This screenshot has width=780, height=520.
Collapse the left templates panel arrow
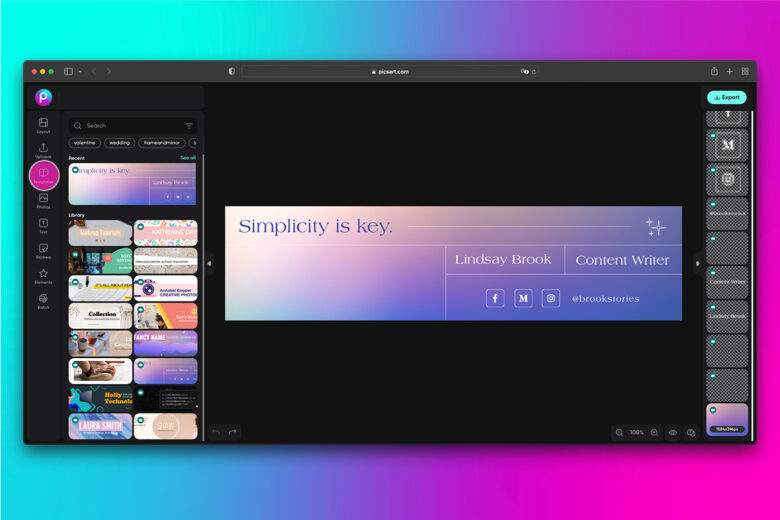point(209,264)
